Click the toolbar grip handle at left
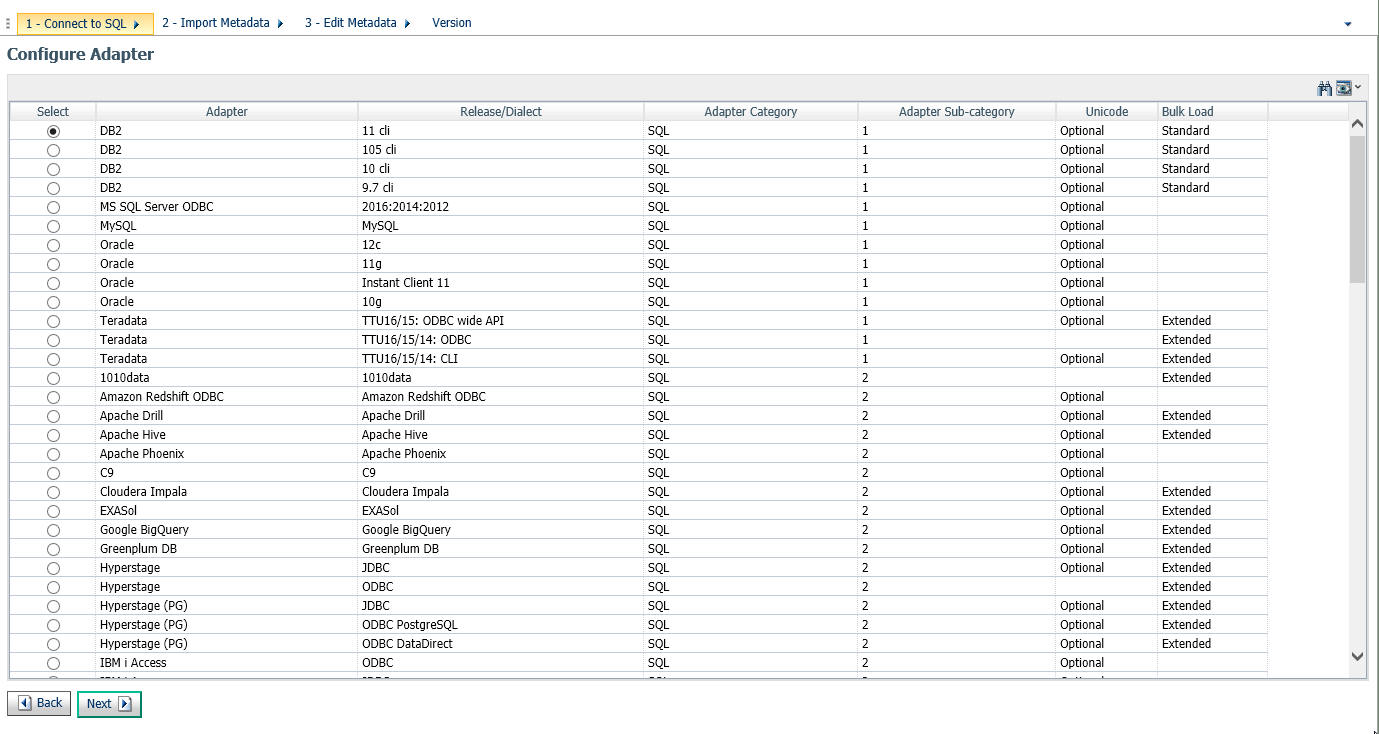 tap(8, 23)
